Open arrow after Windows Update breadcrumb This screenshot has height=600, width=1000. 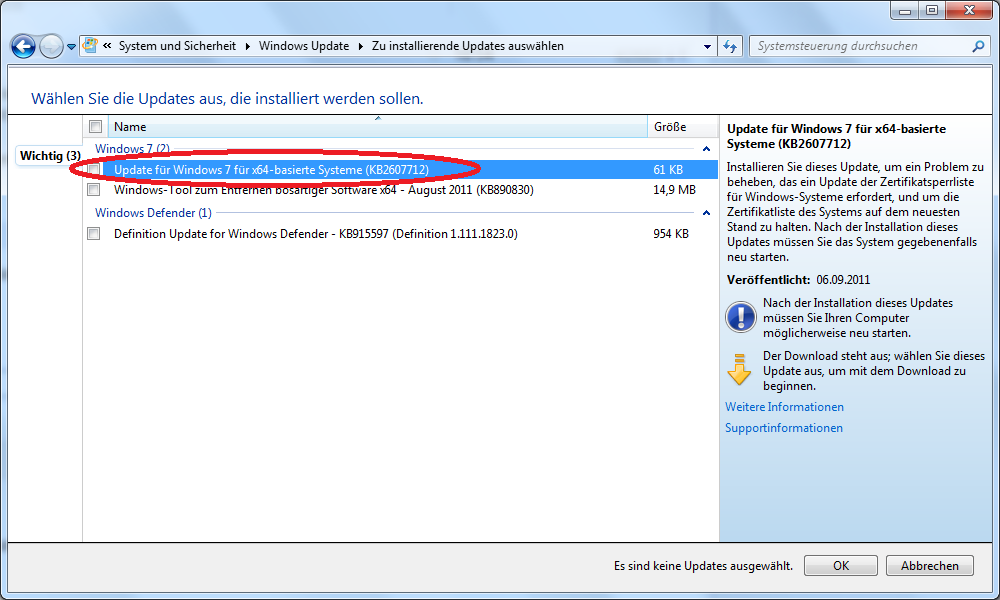coord(360,46)
